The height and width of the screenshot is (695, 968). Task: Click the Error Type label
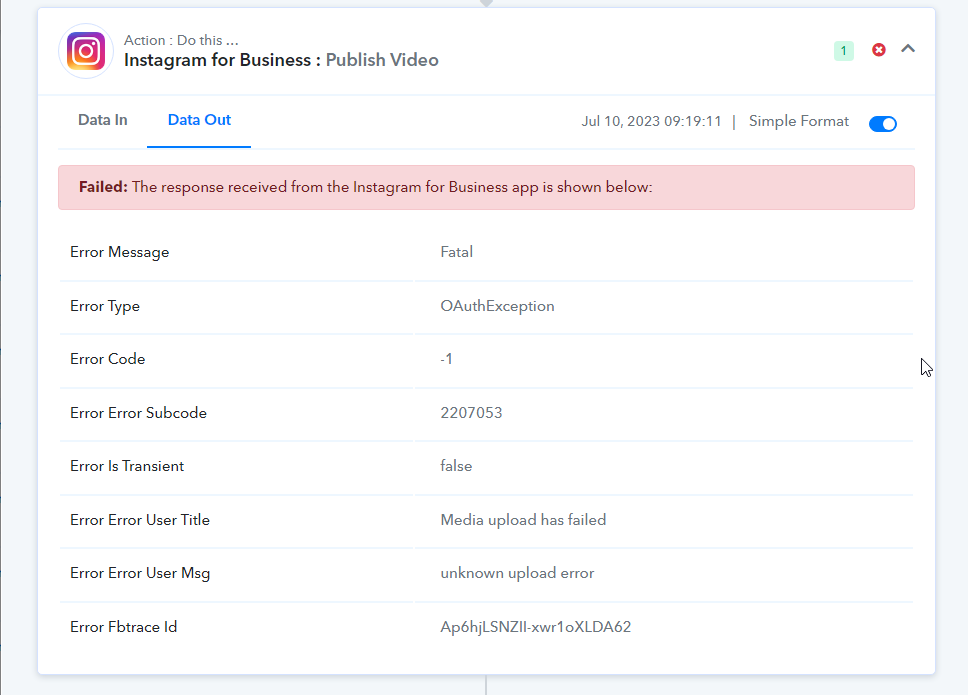[104, 306]
